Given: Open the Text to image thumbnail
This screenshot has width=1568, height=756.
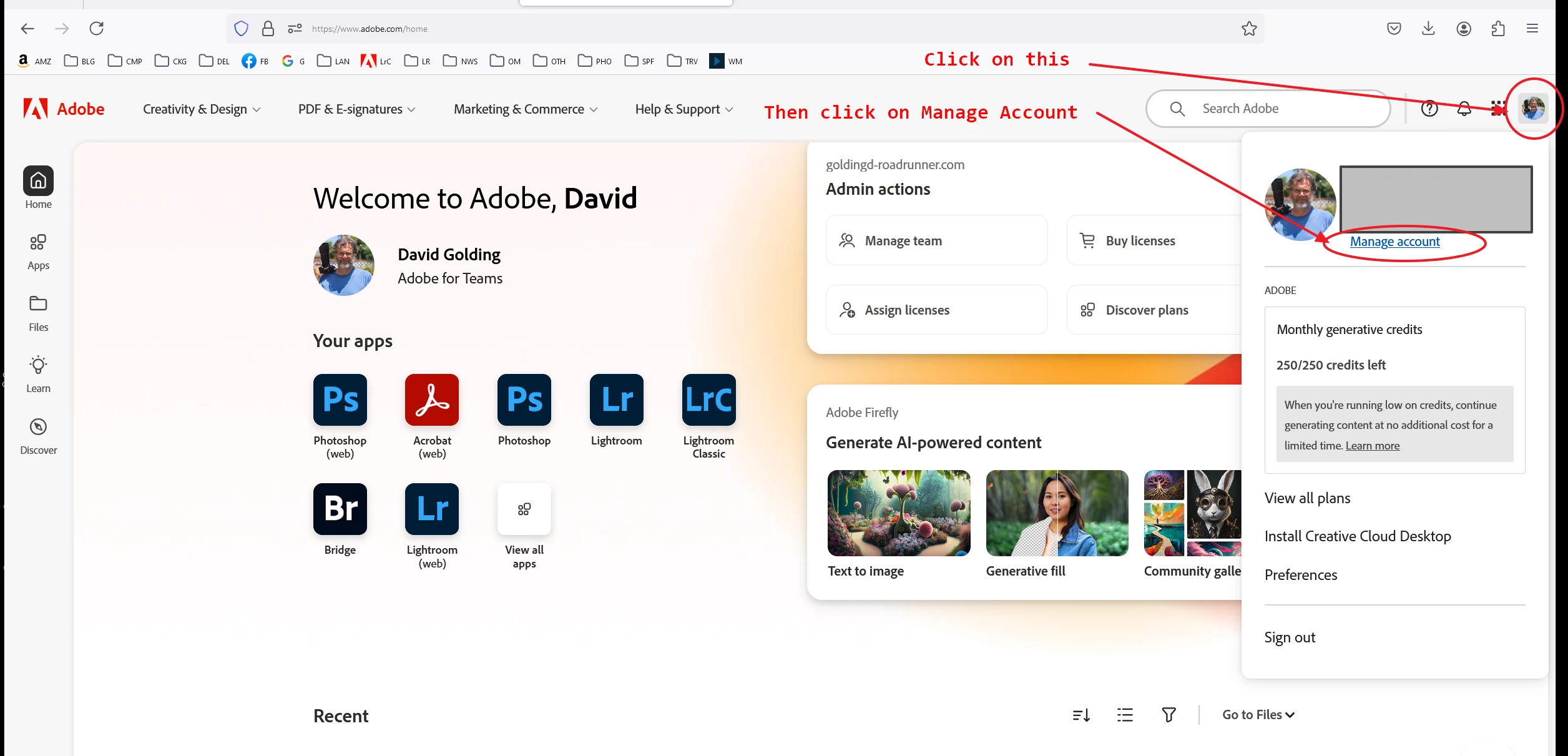Looking at the screenshot, I should (x=899, y=513).
